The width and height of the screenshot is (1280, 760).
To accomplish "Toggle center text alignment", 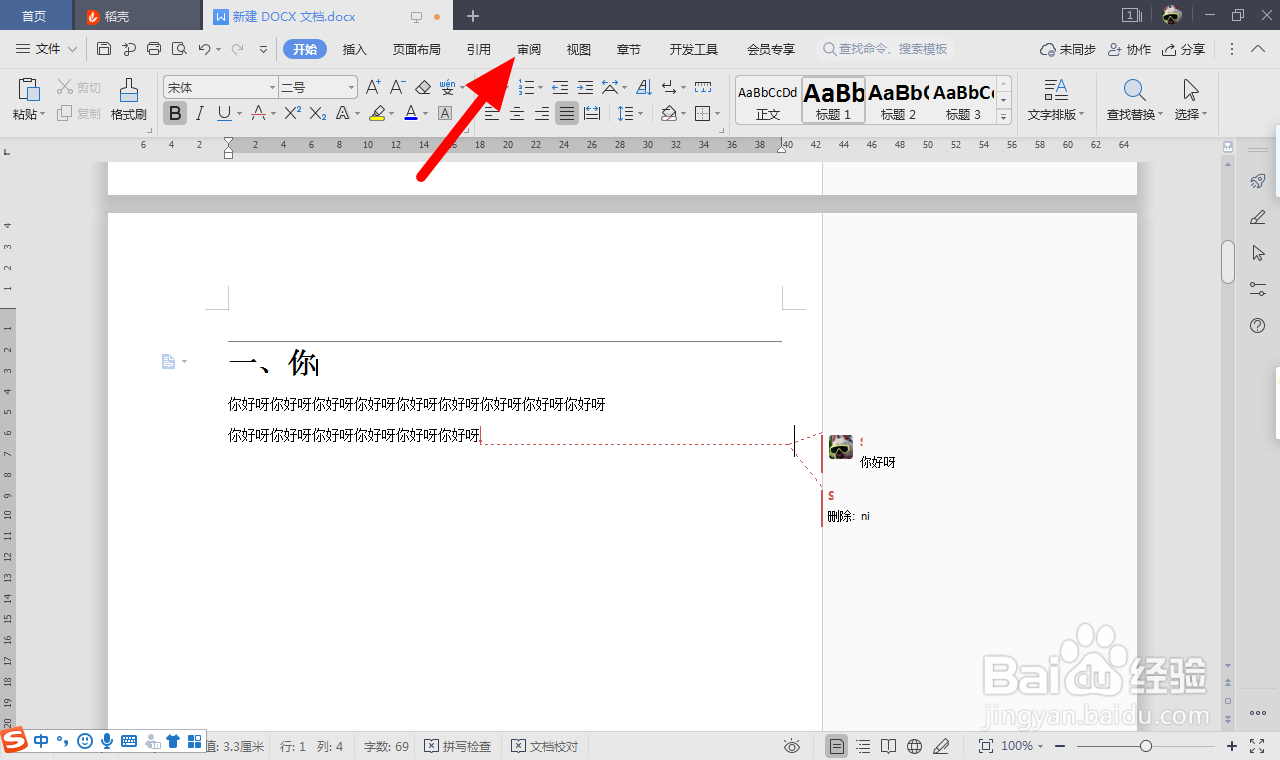I will tap(517, 113).
